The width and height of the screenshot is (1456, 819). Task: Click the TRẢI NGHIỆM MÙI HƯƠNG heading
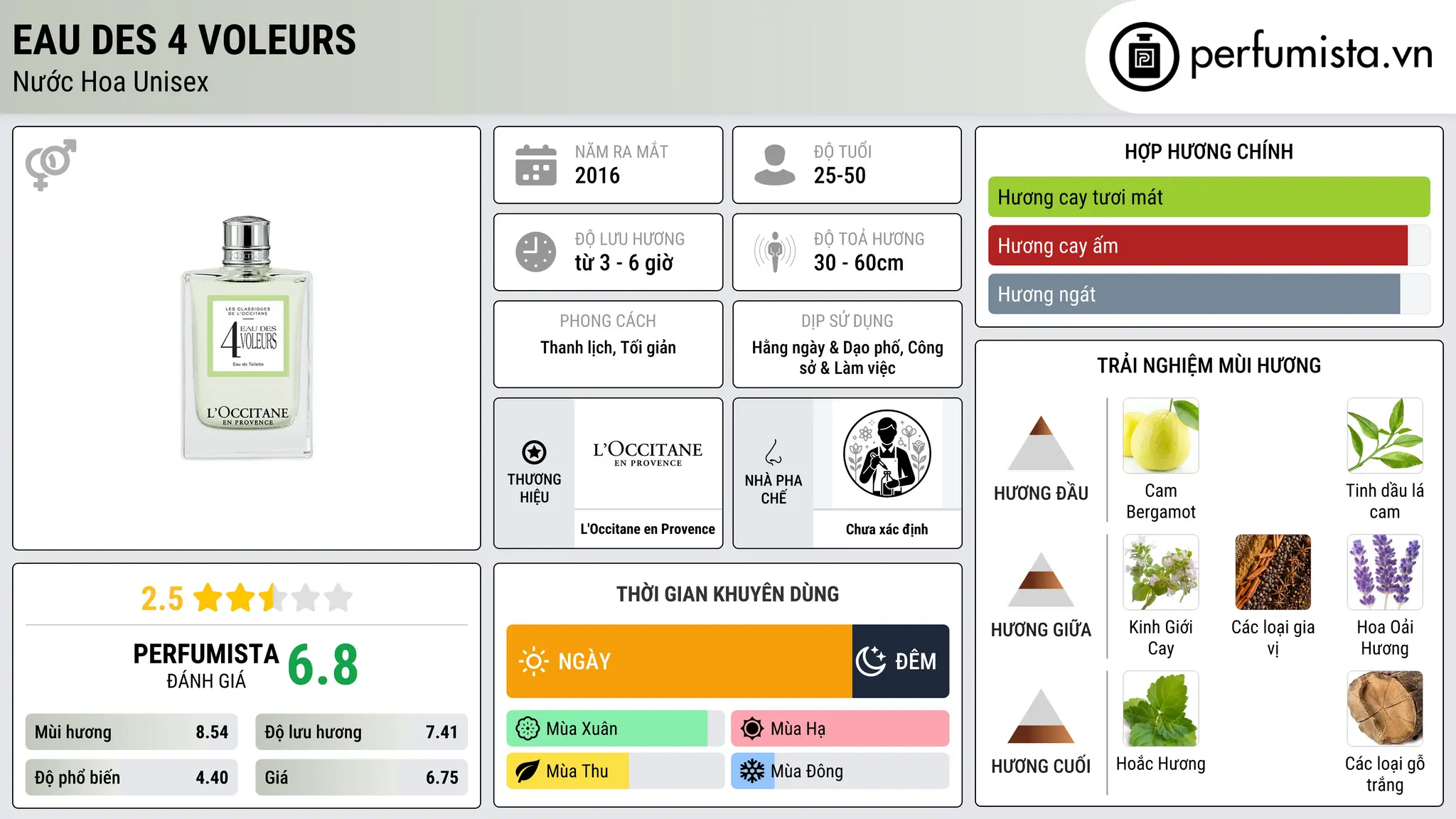point(1209,365)
